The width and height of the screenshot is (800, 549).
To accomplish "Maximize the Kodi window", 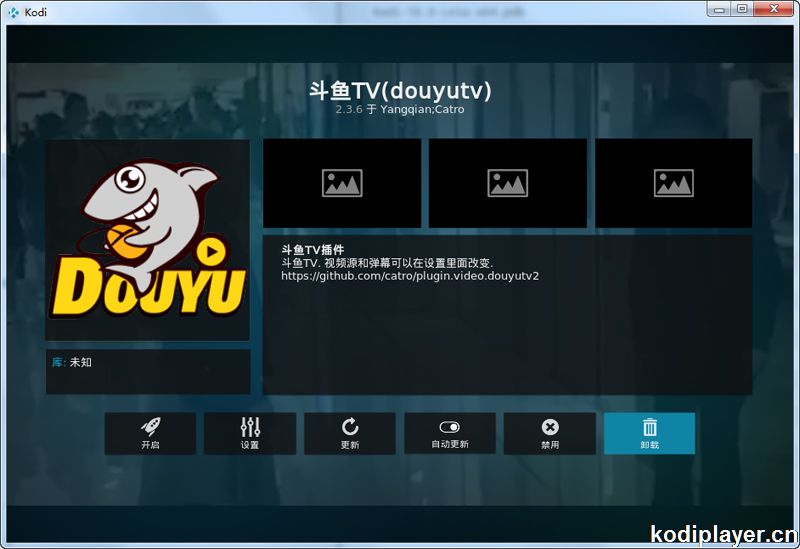I will (742, 9).
